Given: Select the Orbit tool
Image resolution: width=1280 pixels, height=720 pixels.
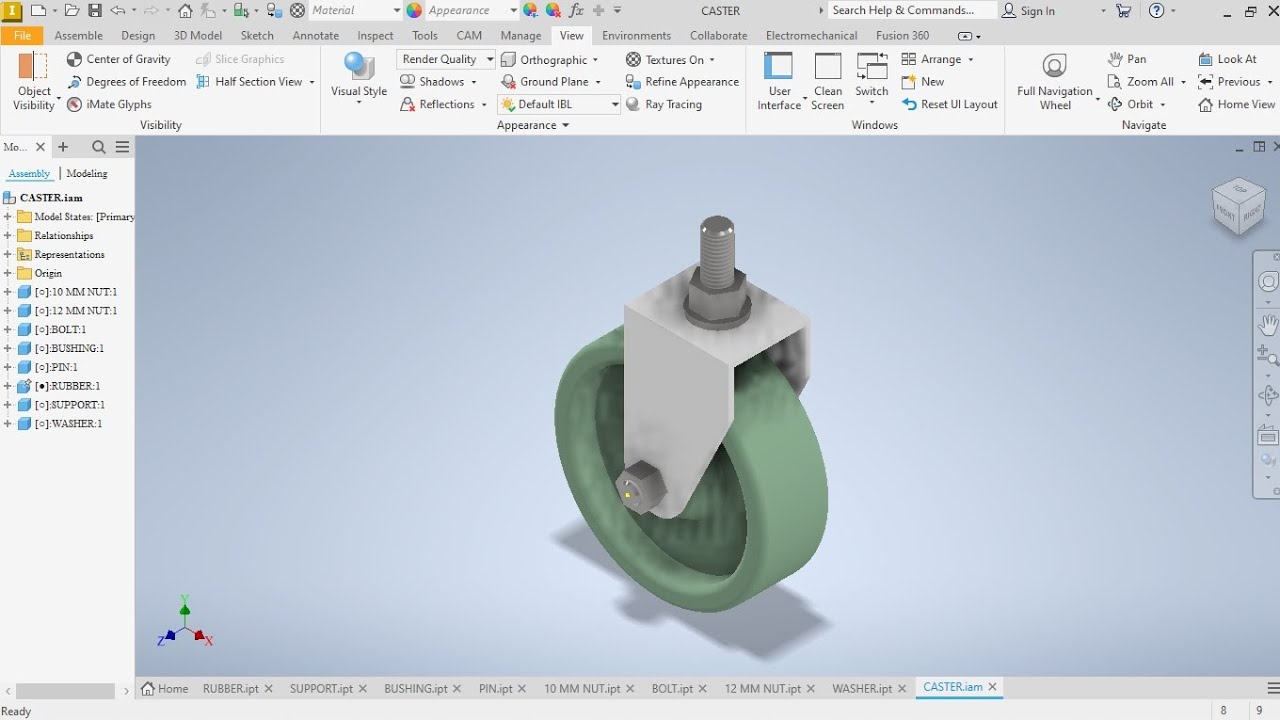Looking at the screenshot, I should pos(1131,104).
